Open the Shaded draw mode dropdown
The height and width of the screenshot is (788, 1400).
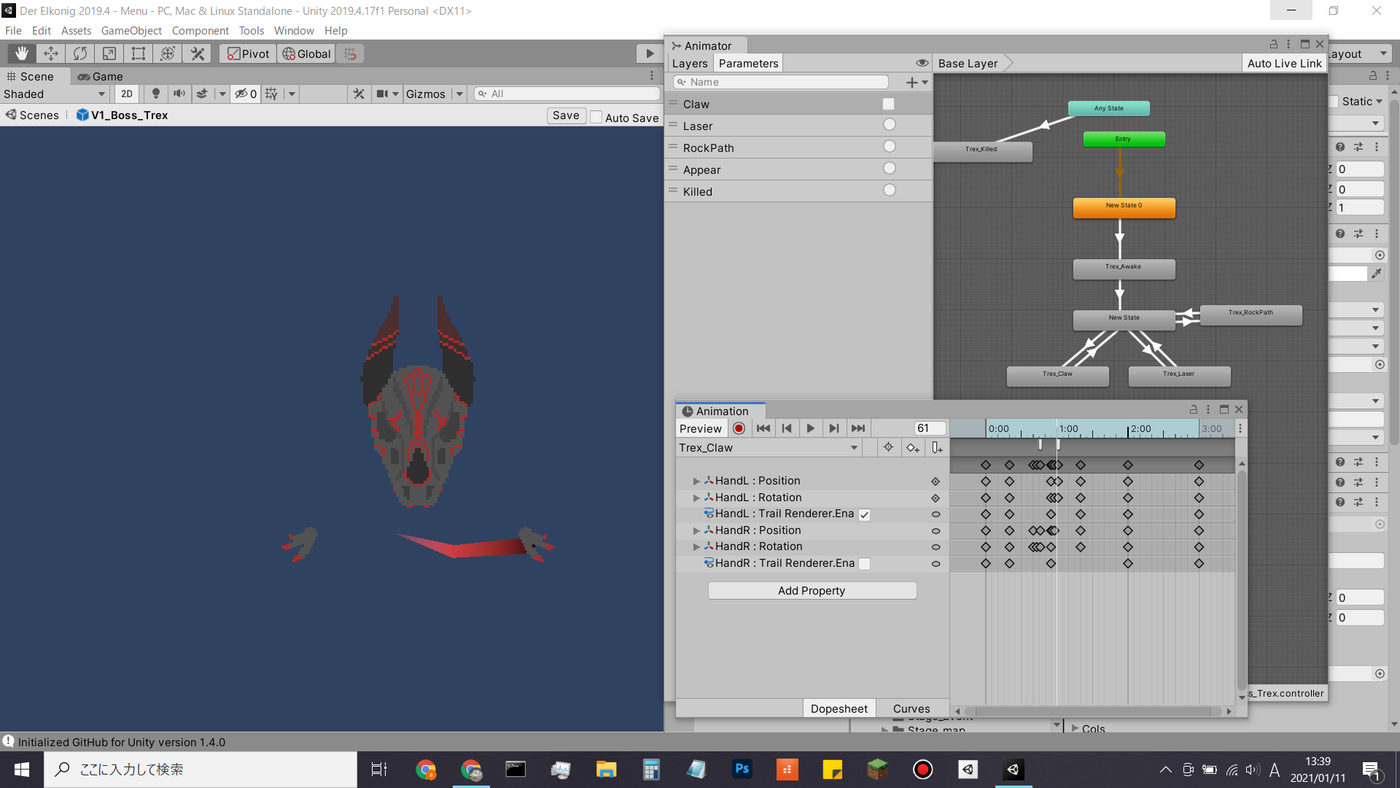(x=55, y=94)
